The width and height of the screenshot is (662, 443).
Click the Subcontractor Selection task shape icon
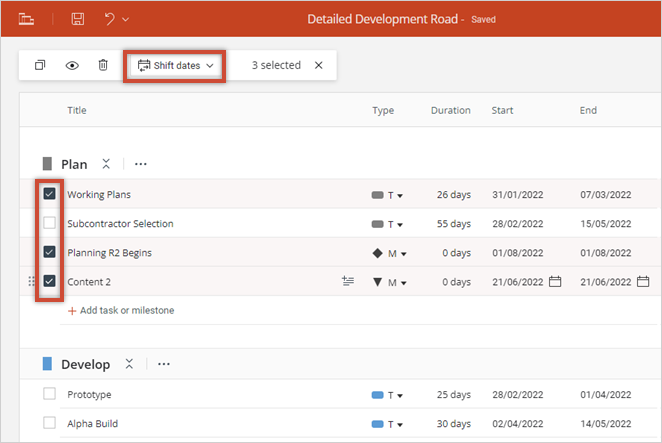click(x=377, y=224)
